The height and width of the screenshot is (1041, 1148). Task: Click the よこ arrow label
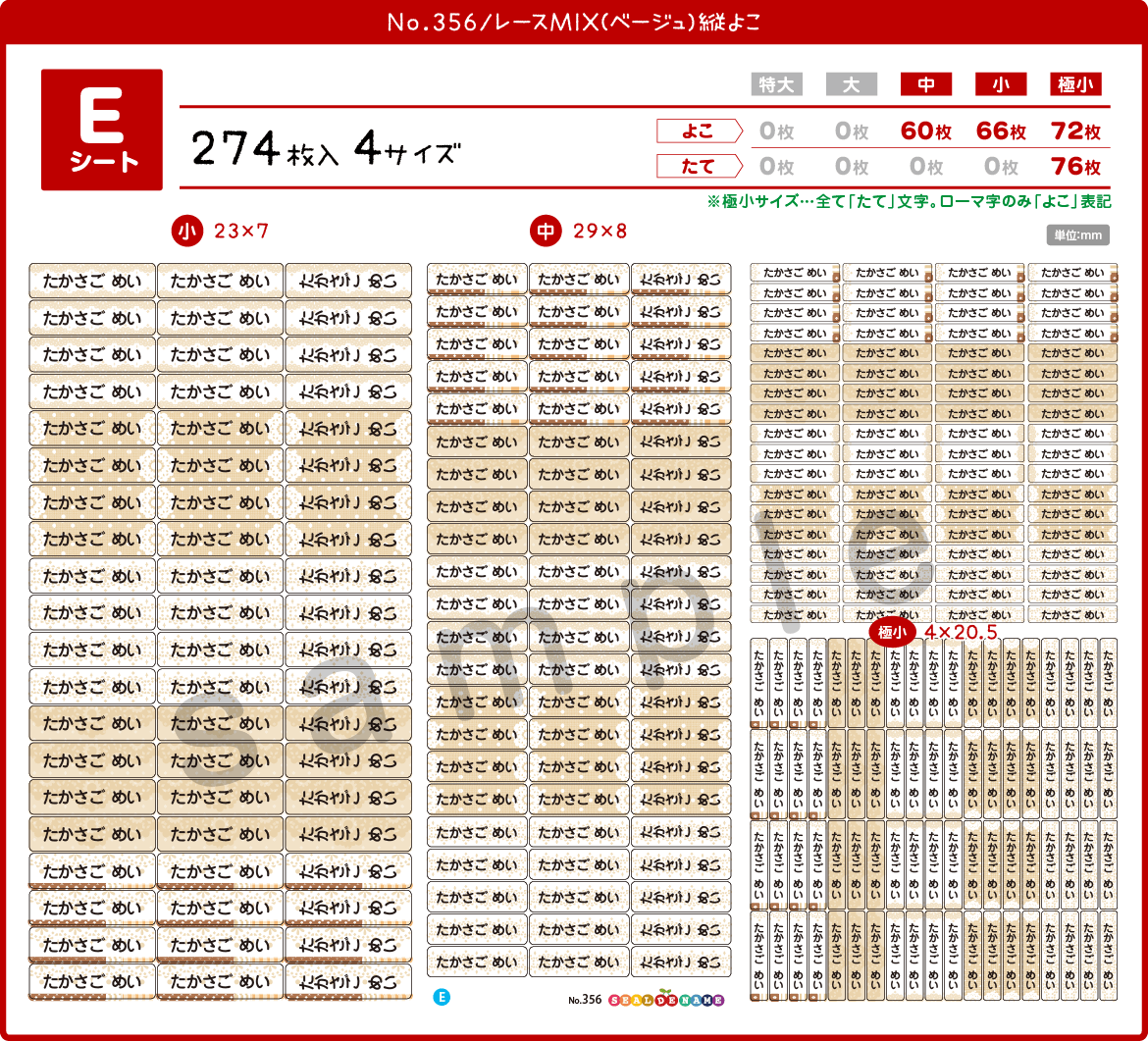point(700,131)
